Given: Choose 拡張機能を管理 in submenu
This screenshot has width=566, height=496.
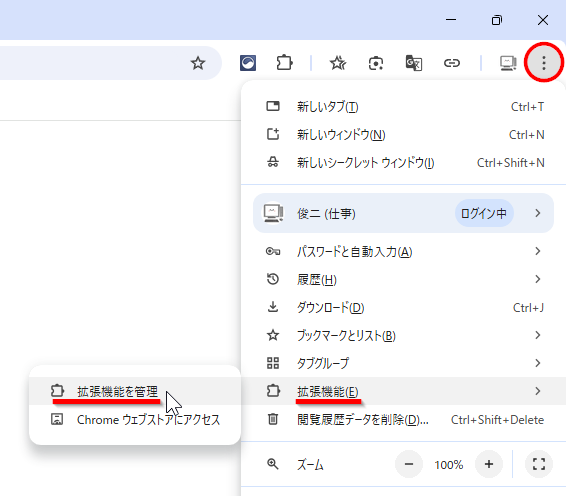Looking at the screenshot, I should tap(135, 391).
